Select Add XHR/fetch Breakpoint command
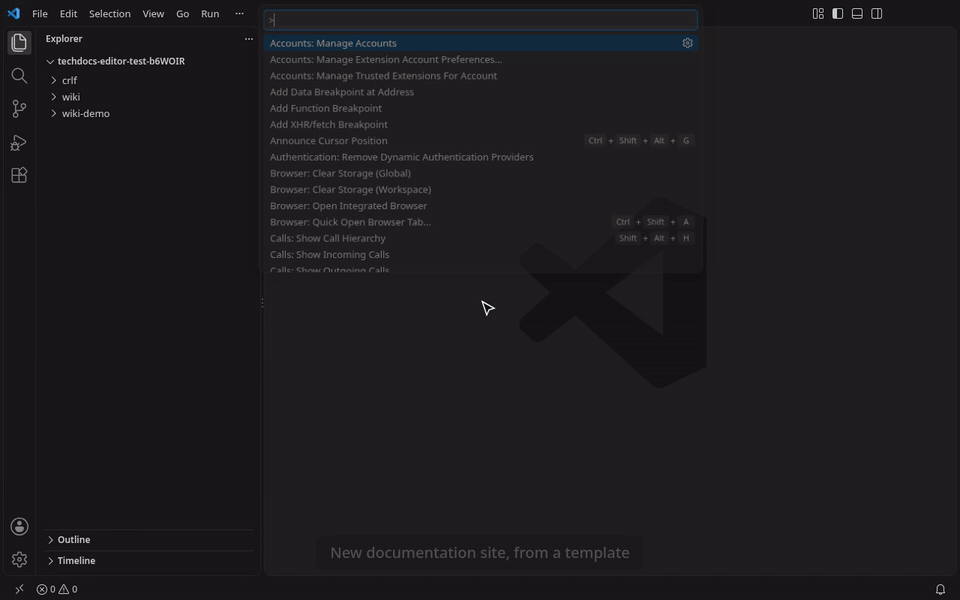 pyautogui.click(x=481, y=124)
